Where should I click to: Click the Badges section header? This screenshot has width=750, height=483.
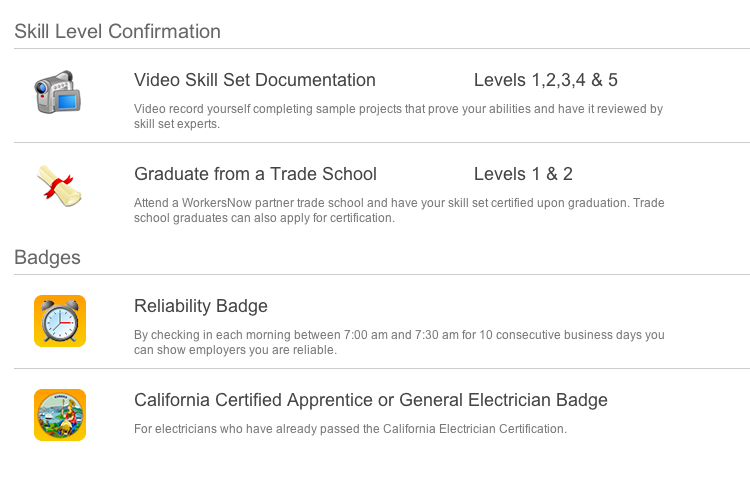[x=47, y=258]
